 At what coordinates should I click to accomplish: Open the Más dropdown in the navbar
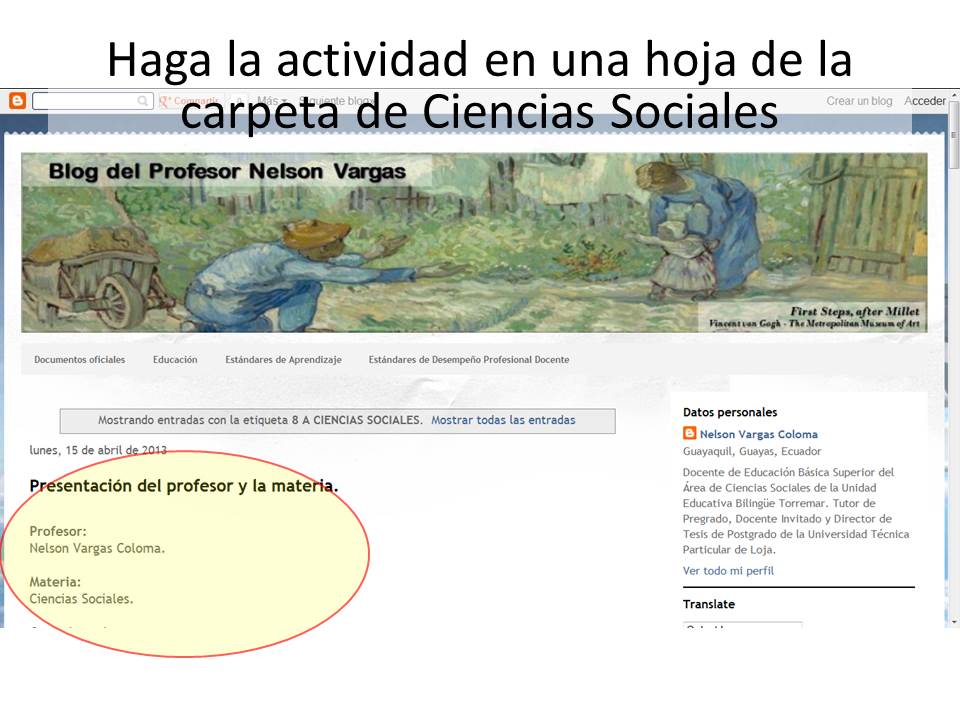tap(272, 100)
